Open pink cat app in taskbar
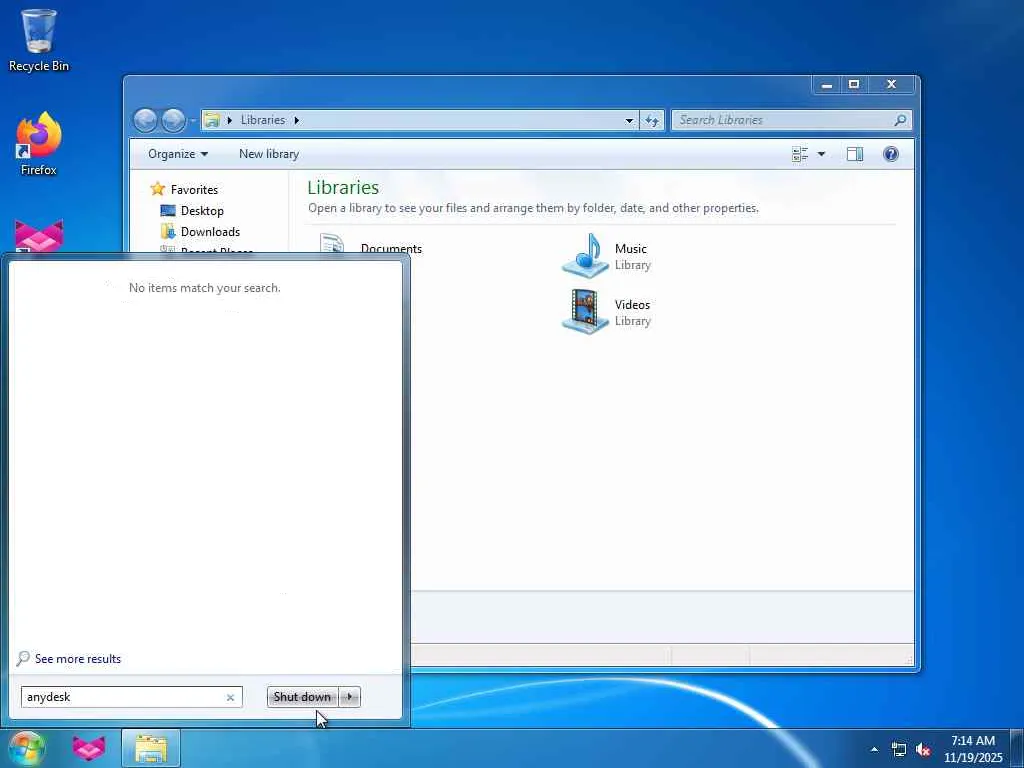This screenshot has height=768, width=1024. tap(89, 748)
